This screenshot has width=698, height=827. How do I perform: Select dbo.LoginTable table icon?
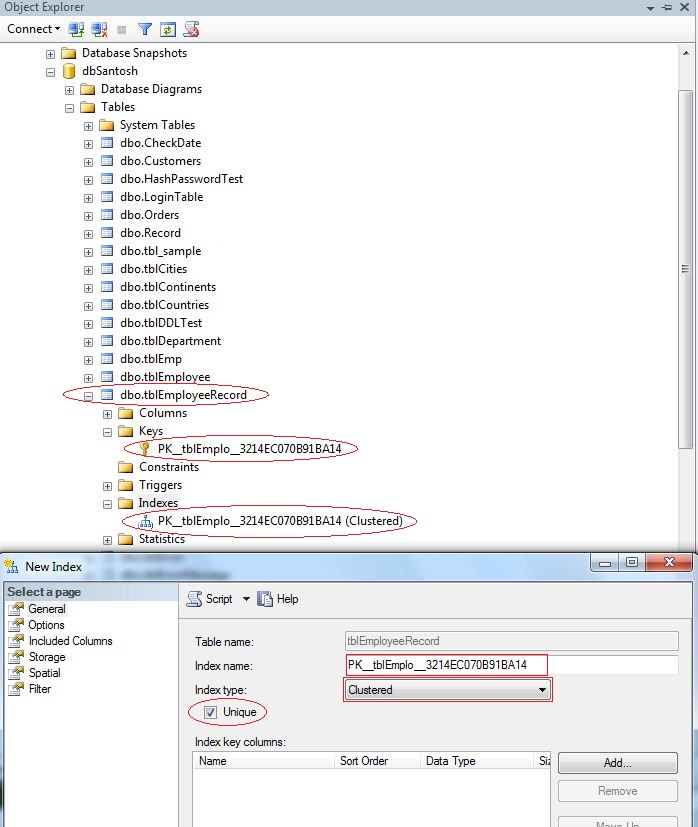point(107,197)
